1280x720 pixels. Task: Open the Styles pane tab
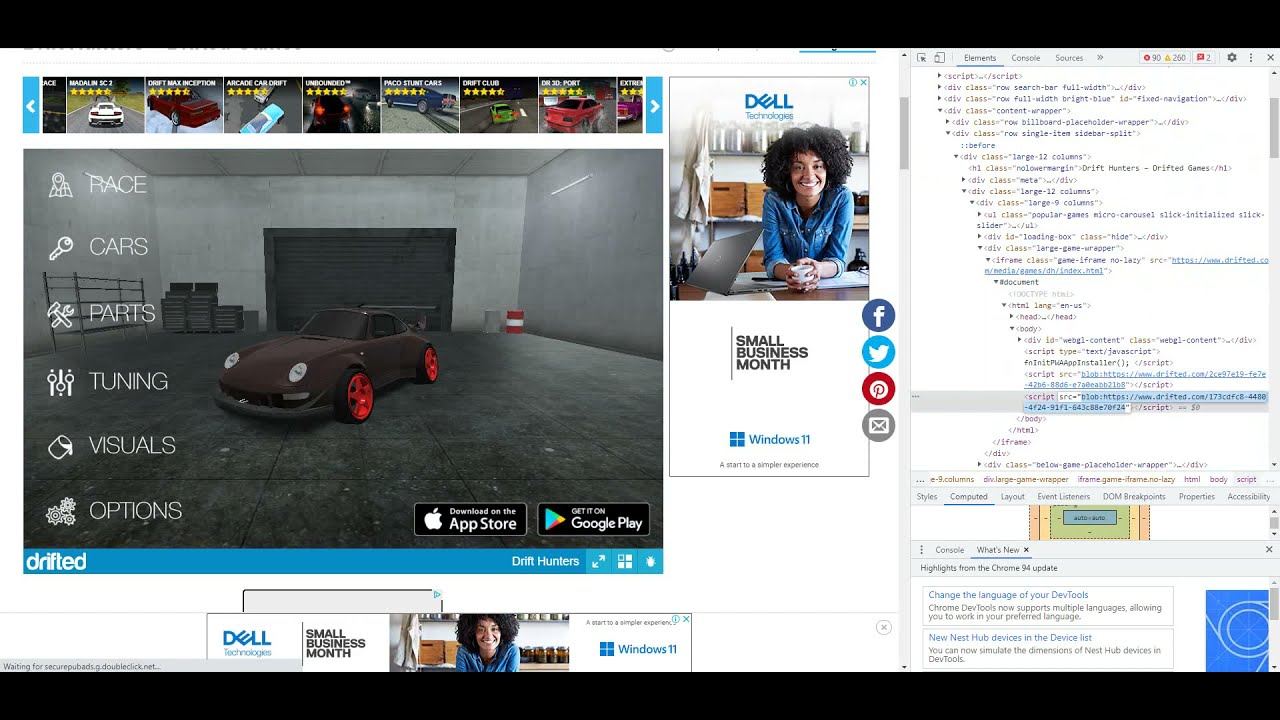point(927,496)
